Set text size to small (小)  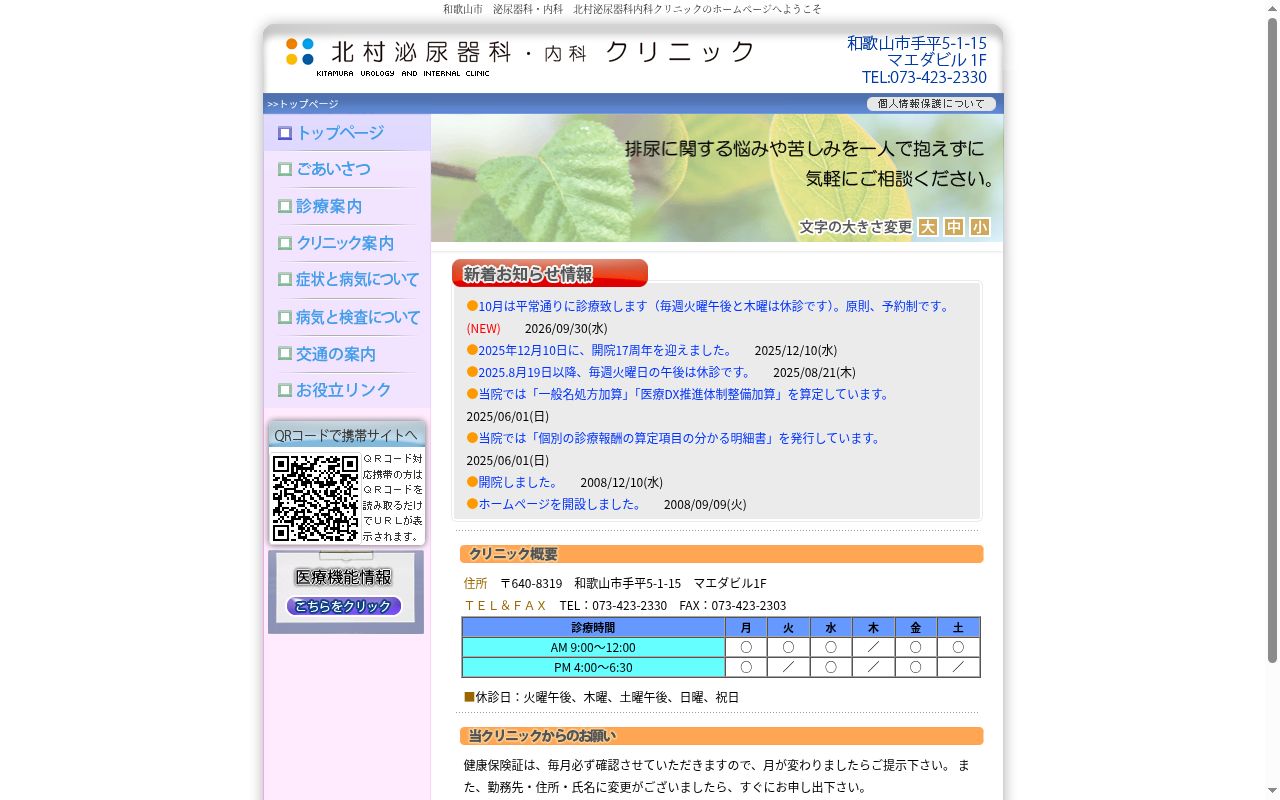(x=980, y=227)
